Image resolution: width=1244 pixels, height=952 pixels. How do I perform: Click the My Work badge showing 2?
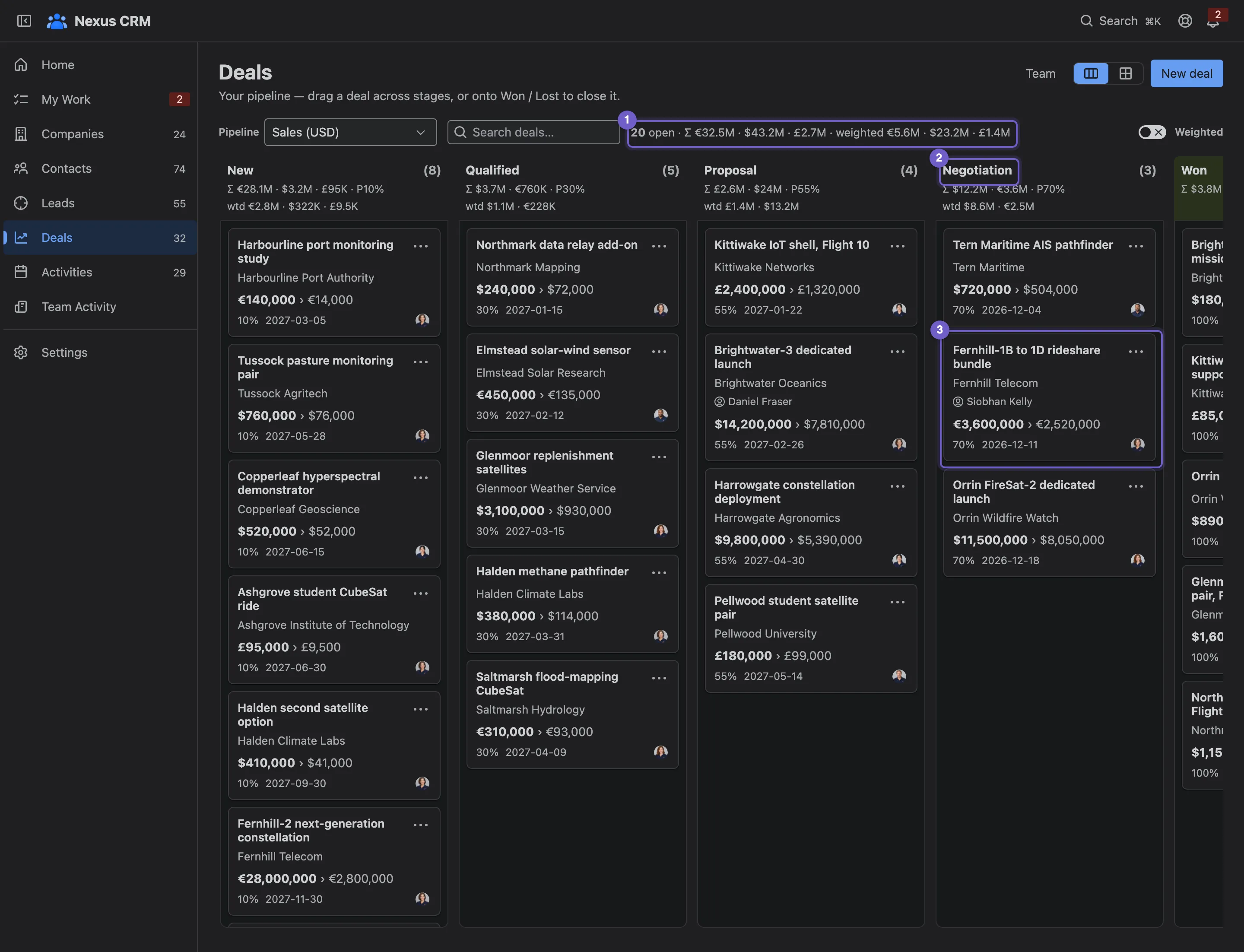coord(180,99)
